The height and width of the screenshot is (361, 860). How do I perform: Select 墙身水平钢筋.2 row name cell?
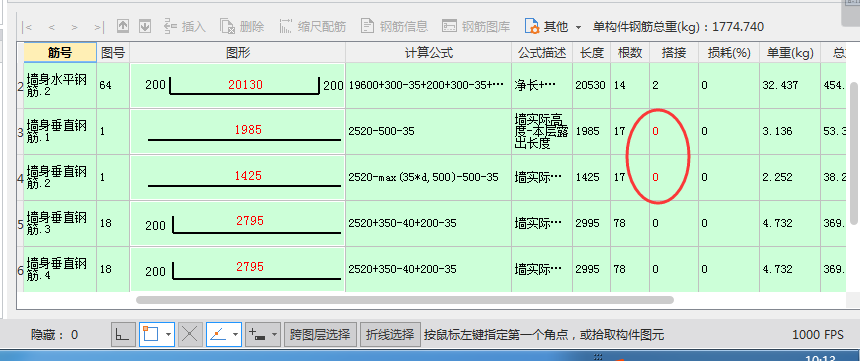pos(60,85)
